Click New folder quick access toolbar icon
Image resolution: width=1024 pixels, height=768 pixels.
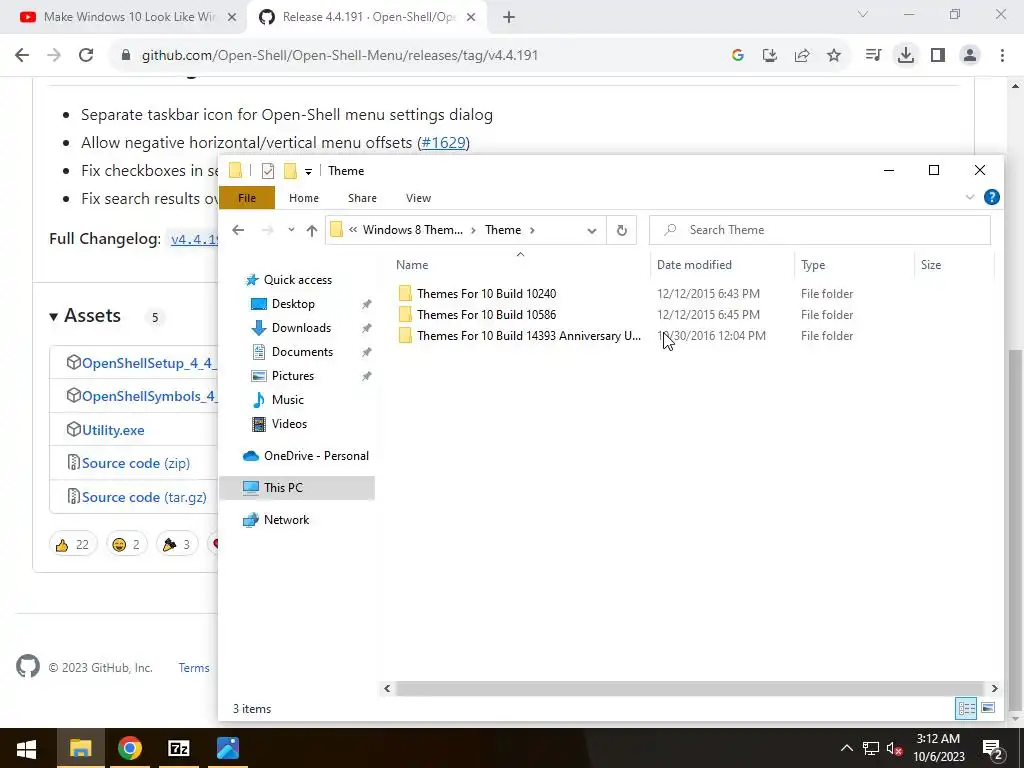(x=290, y=171)
